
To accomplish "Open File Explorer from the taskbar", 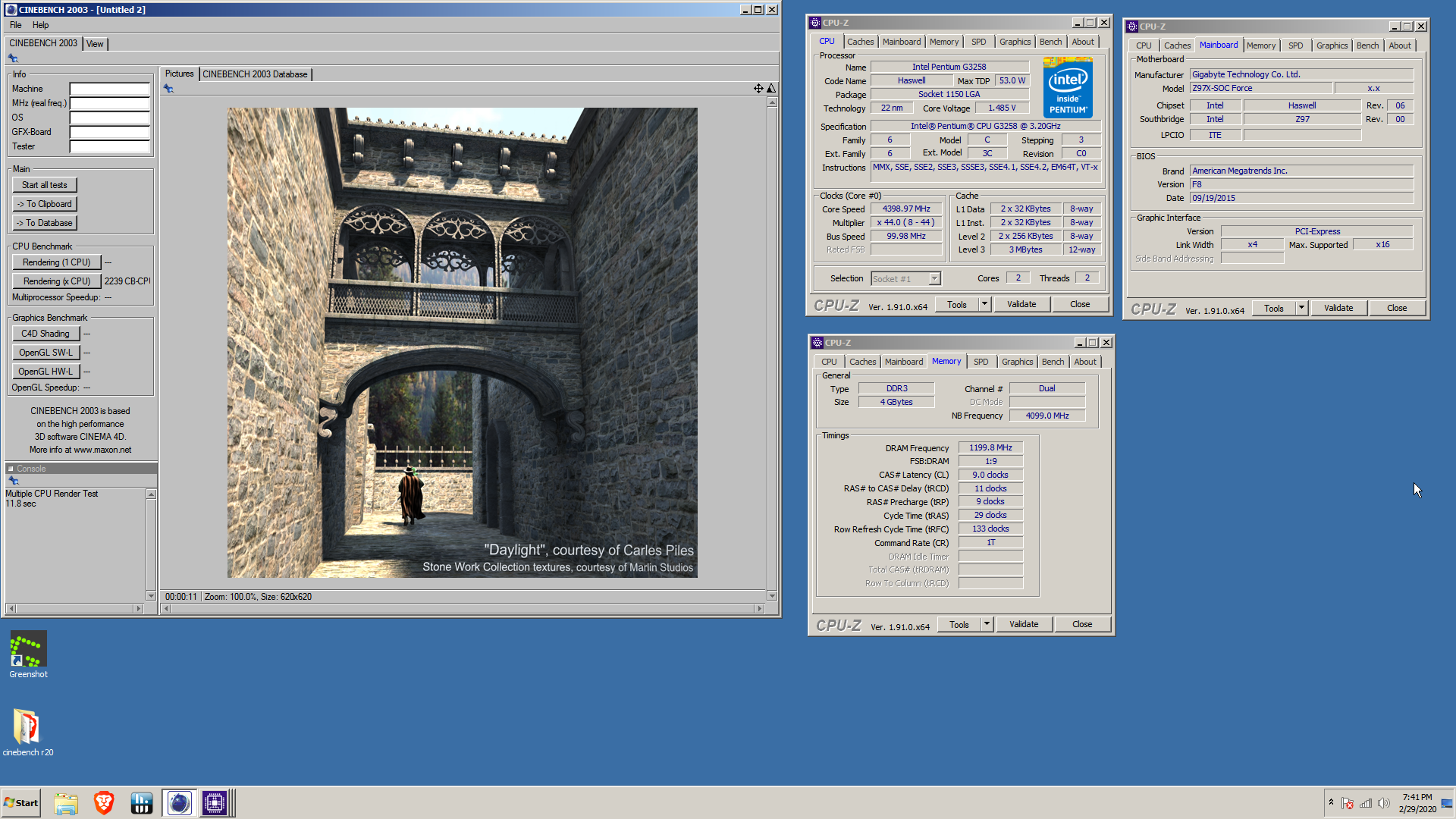I will [66, 803].
